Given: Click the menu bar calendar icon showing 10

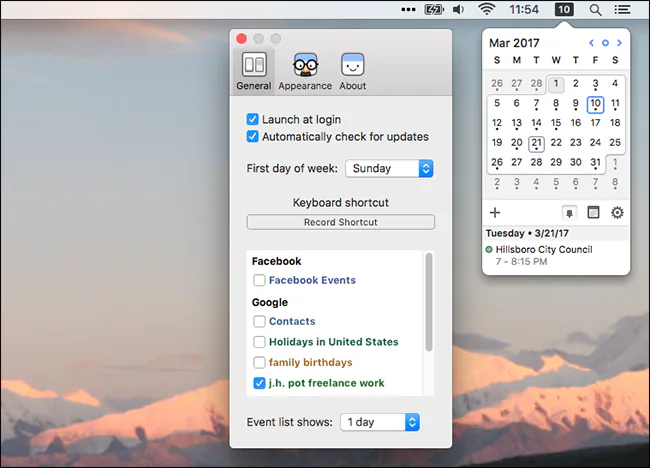Looking at the screenshot, I should coord(564,10).
